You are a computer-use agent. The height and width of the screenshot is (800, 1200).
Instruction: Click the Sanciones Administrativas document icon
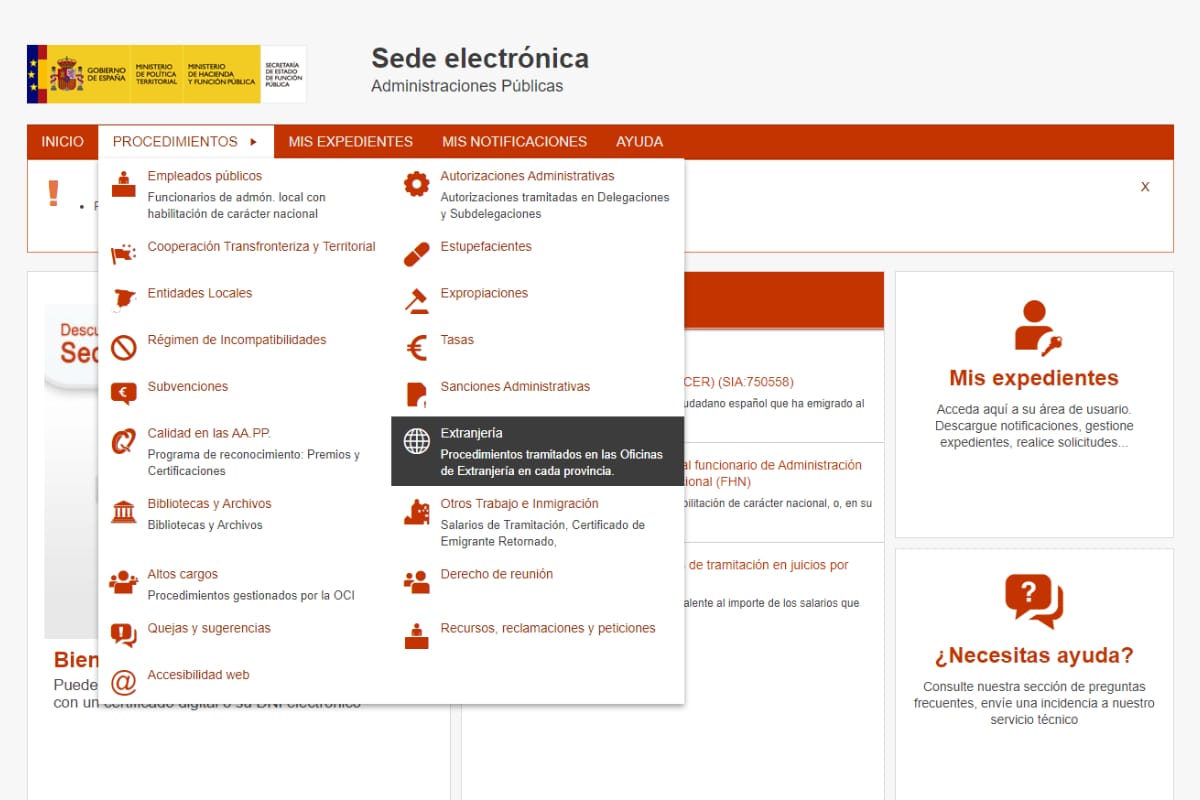coord(416,394)
